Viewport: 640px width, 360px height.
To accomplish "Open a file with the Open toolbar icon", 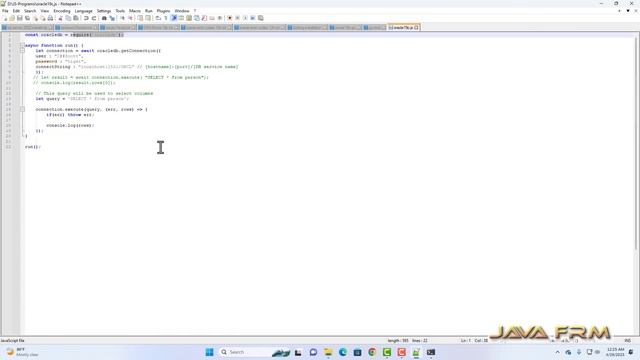I will pos(12,18).
